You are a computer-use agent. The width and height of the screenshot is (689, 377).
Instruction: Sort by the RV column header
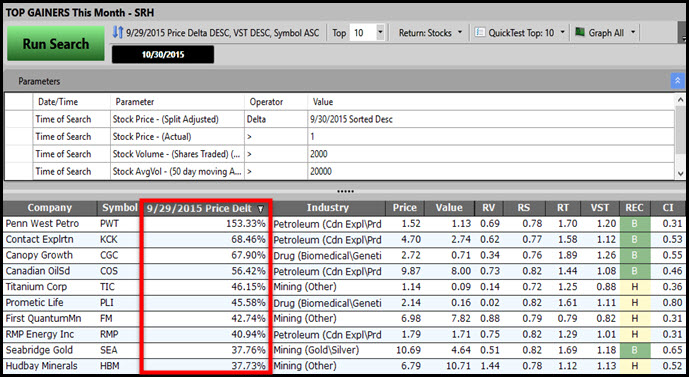[489, 208]
